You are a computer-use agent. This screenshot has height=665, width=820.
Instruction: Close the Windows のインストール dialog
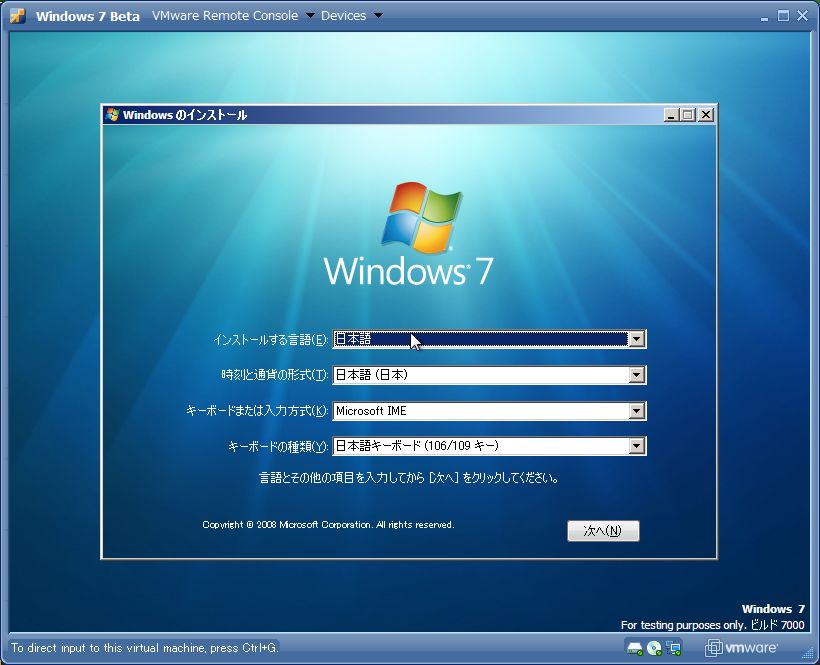[706, 114]
